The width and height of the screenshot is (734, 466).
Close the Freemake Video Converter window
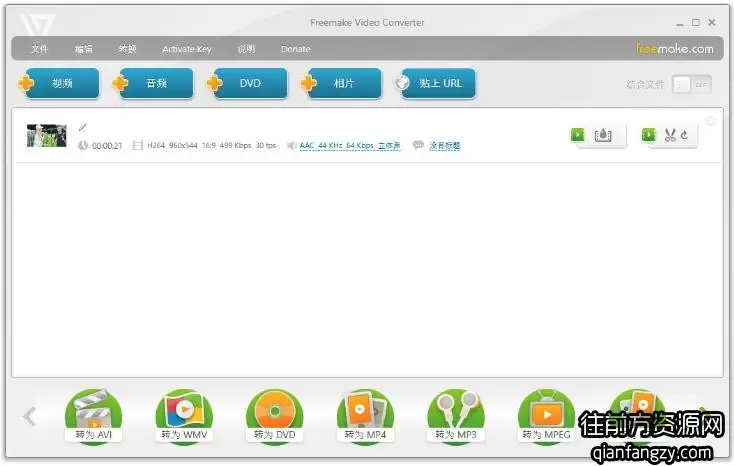tap(712, 22)
